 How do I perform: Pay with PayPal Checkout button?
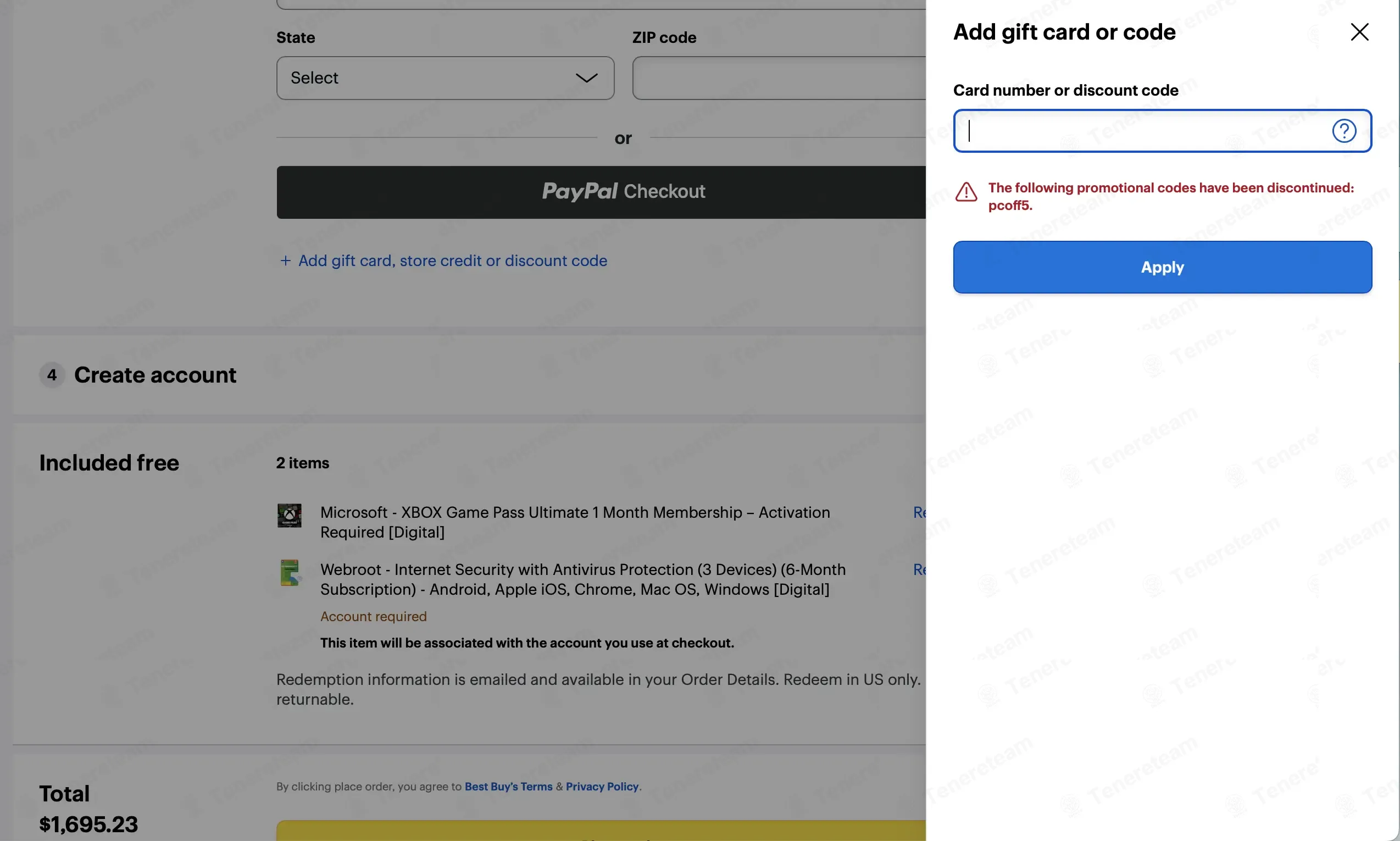point(601,192)
